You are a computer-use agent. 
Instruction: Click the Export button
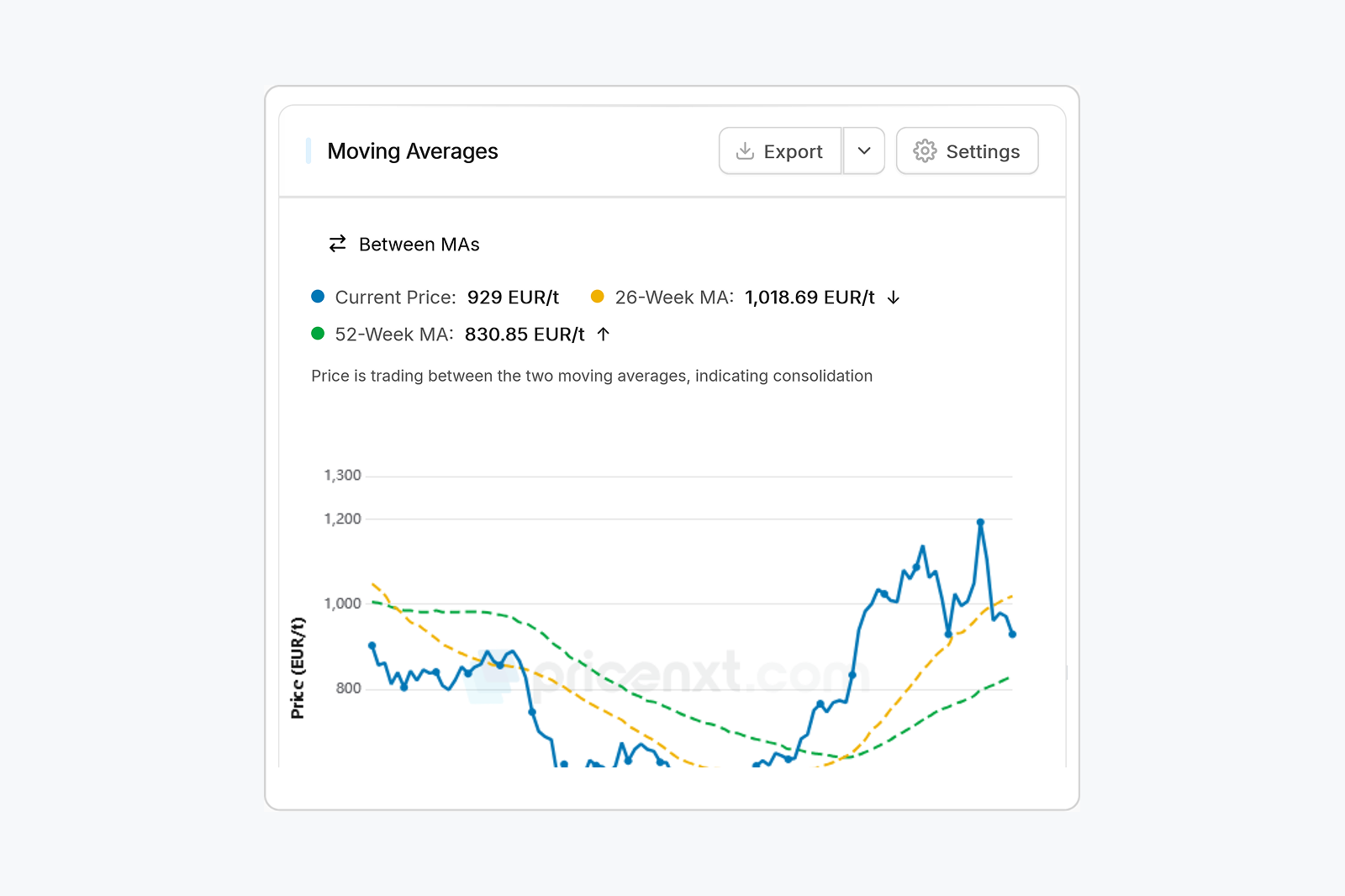click(x=780, y=151)
